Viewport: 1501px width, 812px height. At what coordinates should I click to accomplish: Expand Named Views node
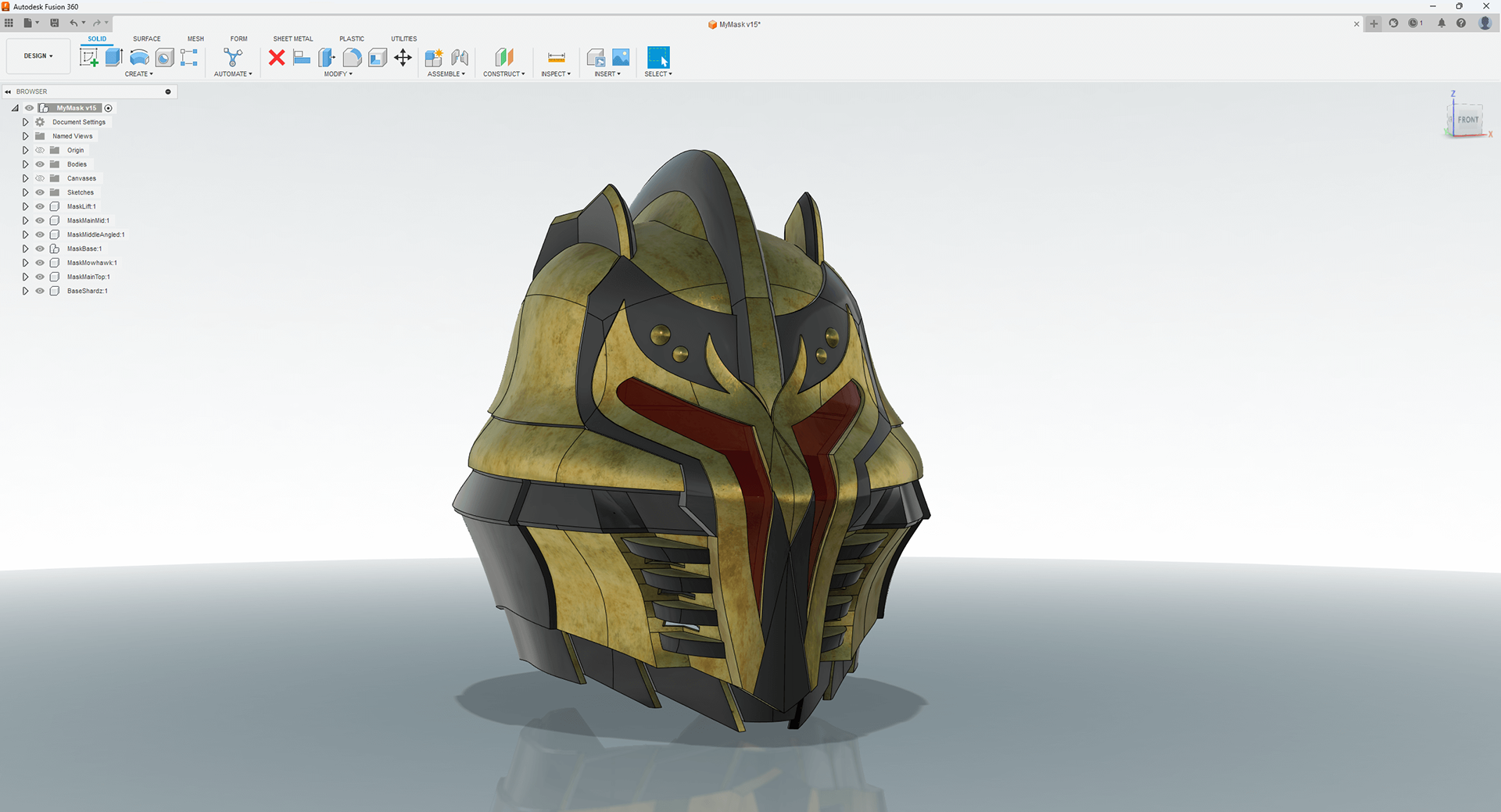(x=25, y=136)
